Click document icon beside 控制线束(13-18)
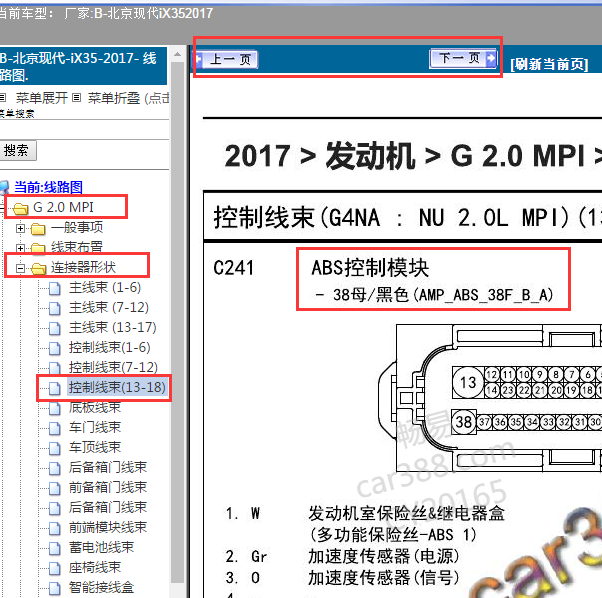Screen dimensions: 602x598 point(55,388)
